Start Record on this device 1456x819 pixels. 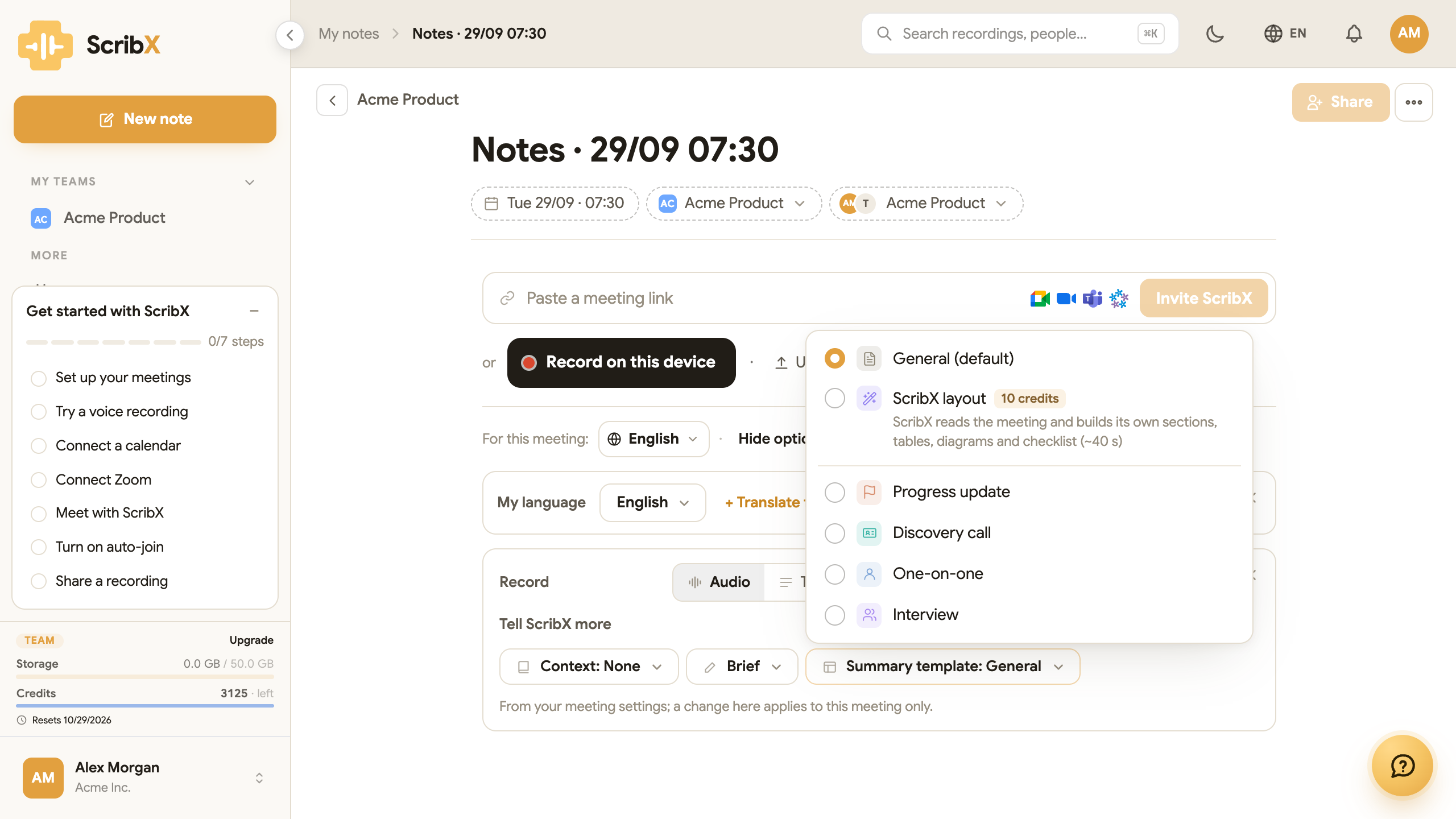point(621,363)
